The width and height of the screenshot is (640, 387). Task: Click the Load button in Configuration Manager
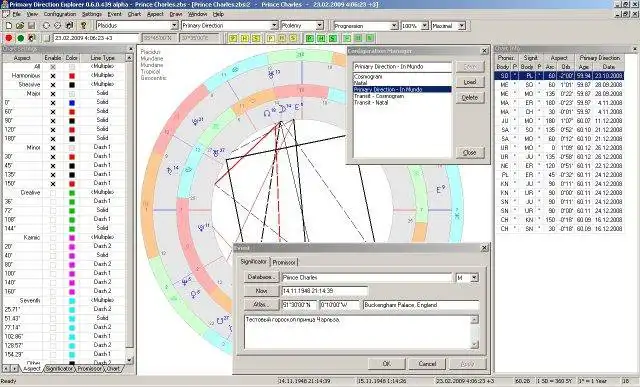click(470, 82)
